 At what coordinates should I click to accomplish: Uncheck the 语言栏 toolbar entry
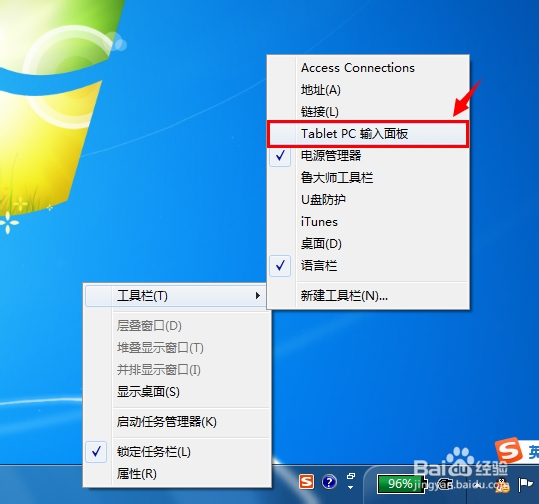tap(368, 266)
